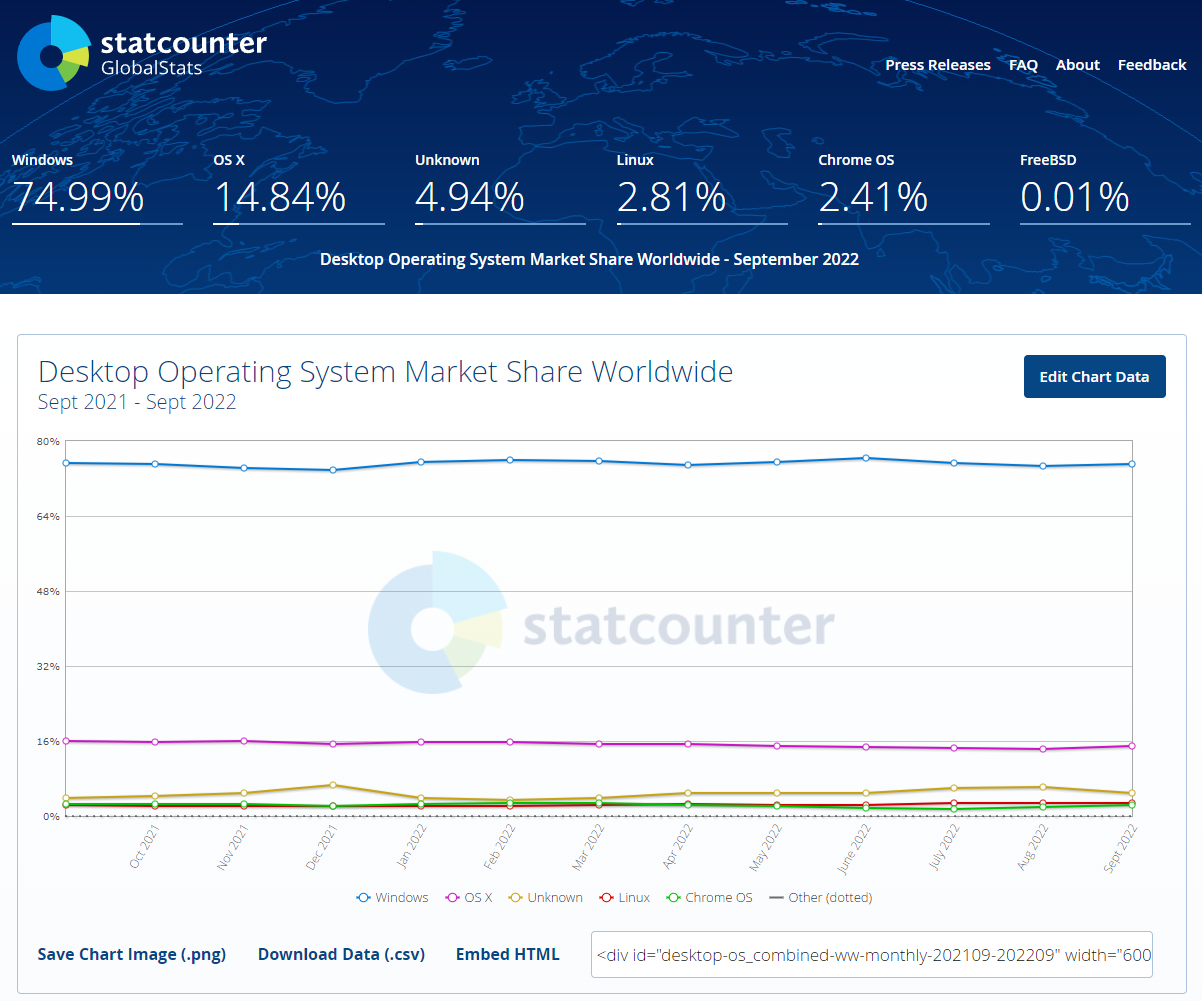Click the 48% y-axis label
The image size is (1202, 1001).
tap(49, 591)
